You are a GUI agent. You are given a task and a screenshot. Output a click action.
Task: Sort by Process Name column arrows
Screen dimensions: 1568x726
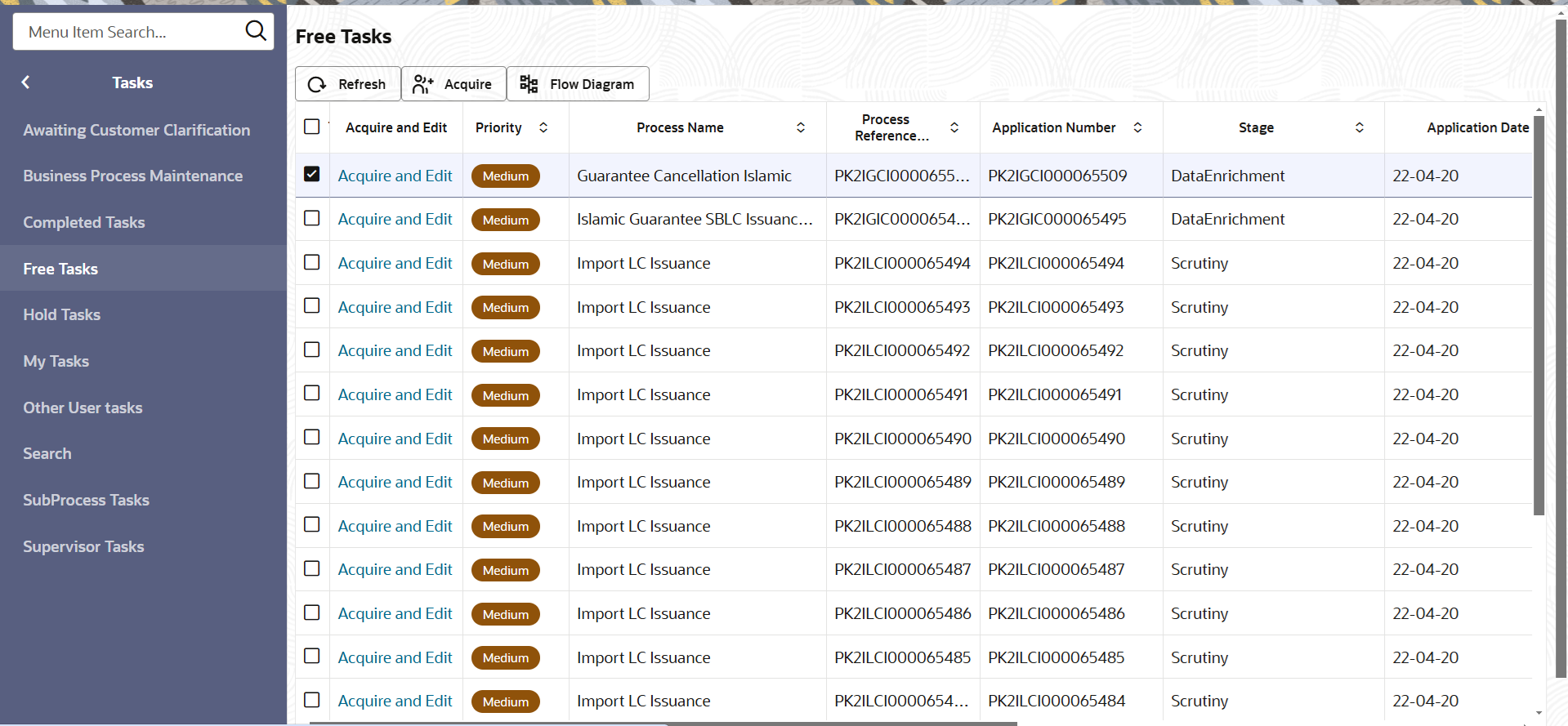801,127
